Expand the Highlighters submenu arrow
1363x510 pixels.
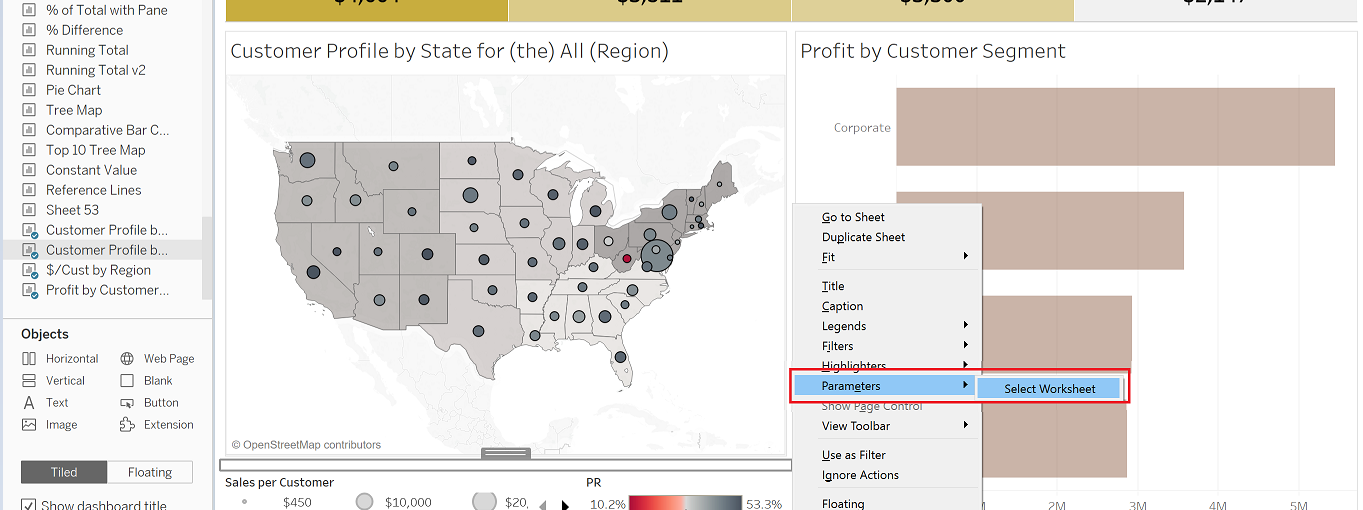[x=966, y=365]
